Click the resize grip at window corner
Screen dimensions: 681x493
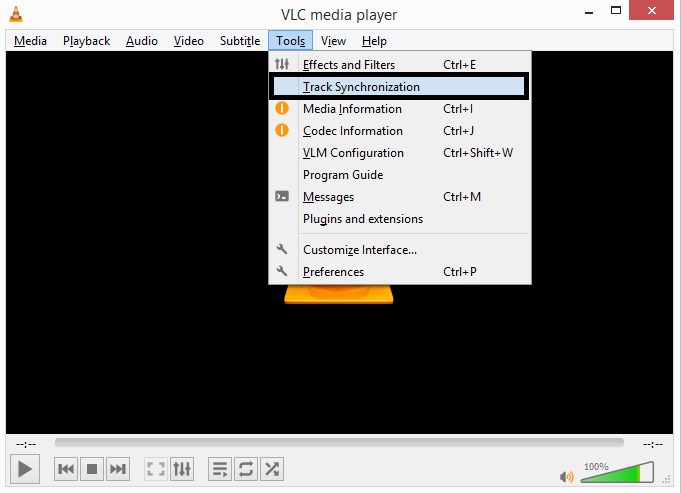[666, 480]
